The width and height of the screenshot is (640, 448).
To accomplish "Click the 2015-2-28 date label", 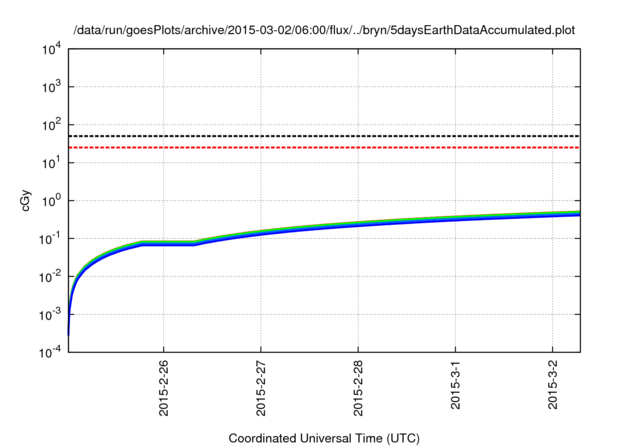I will (x=358, y=388).
